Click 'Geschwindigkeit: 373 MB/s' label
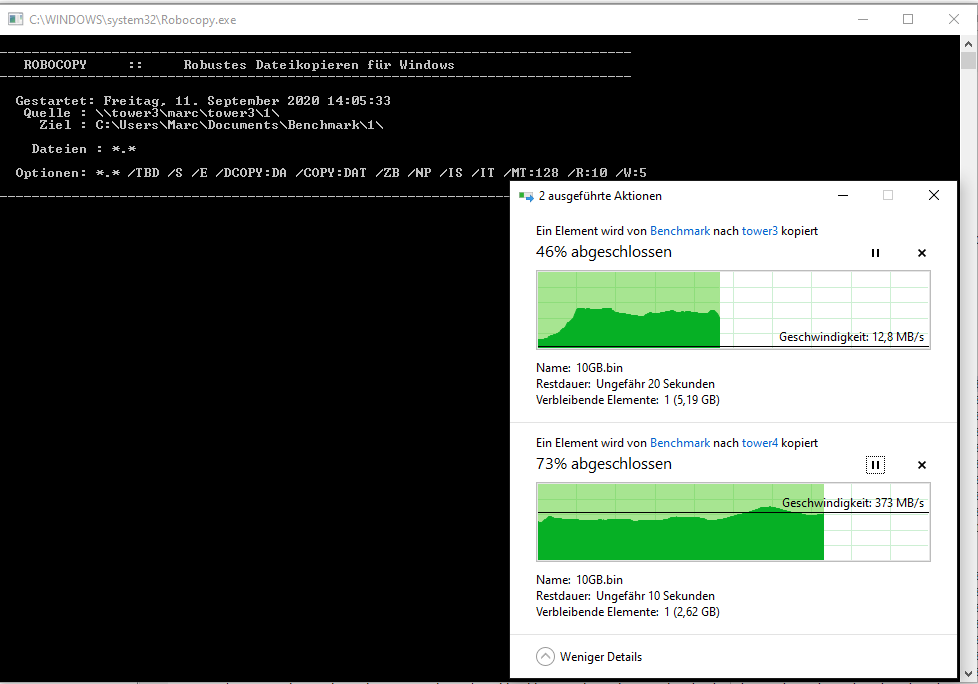978x684 pixels. [853, 503]
